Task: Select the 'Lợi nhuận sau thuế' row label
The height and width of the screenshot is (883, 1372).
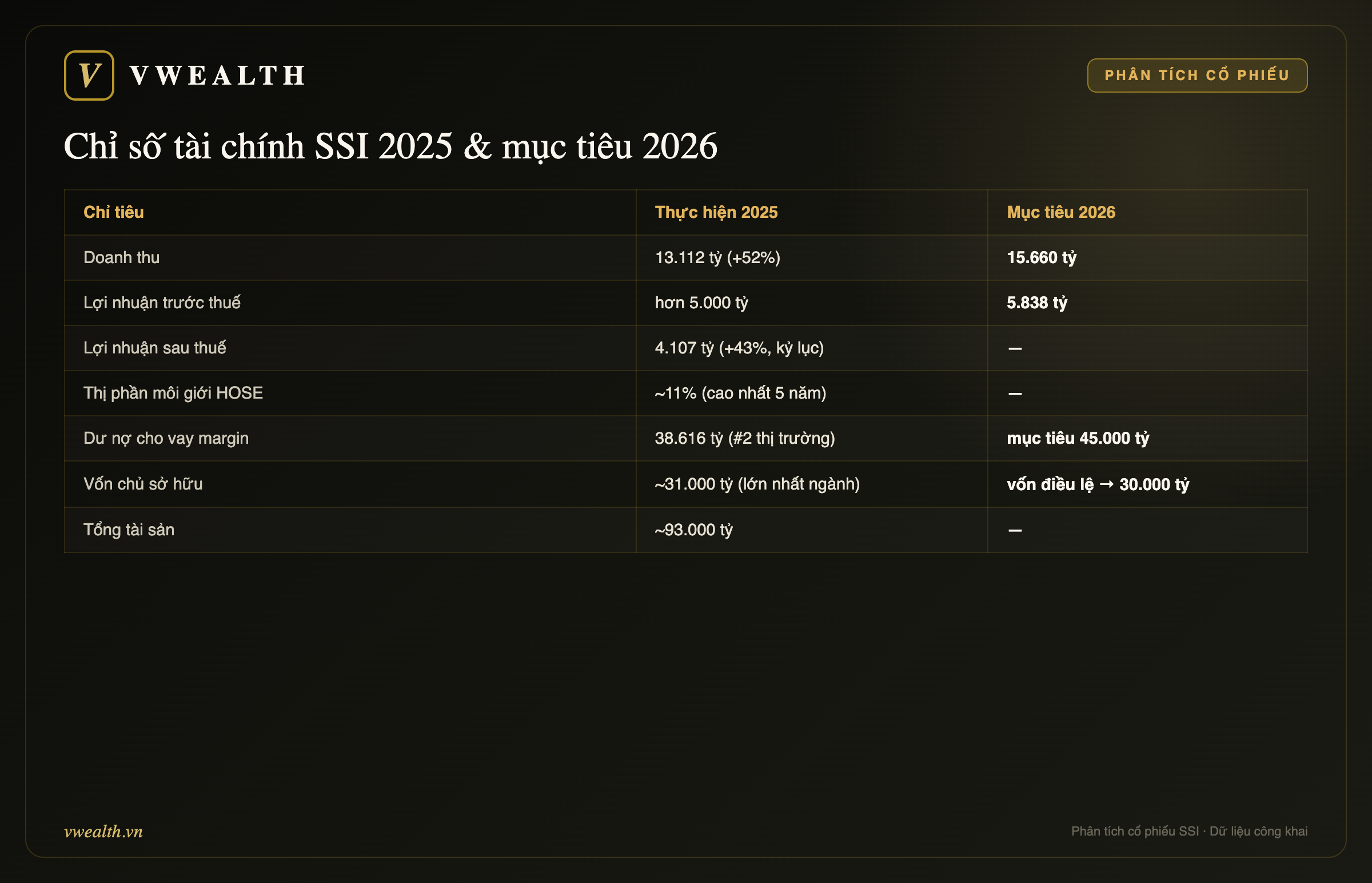Action: pyautogui.click(x=155, y=348)
